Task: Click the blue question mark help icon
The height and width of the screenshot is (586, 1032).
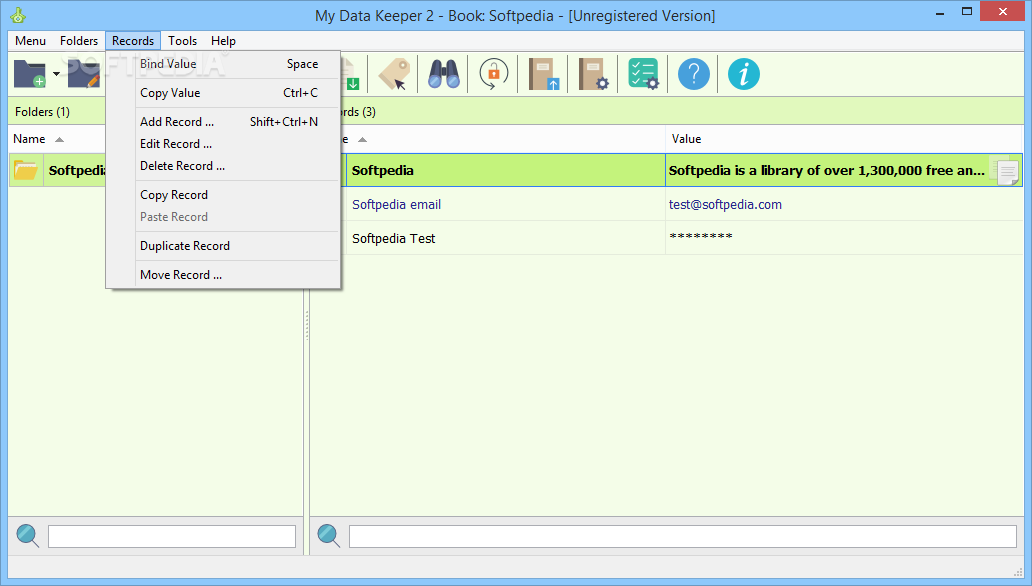Action: pyautogui.click(x=694, y=74)
